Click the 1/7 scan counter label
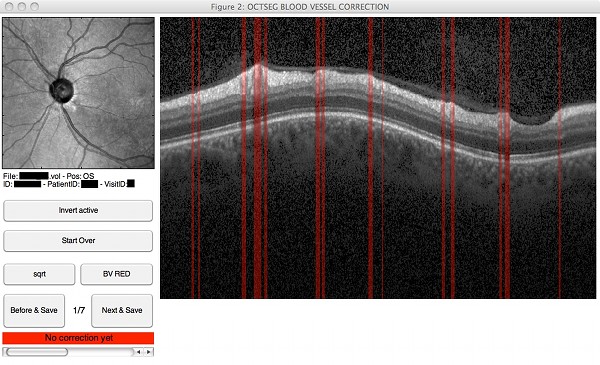Image resolution: width=600 pixels, height=365 pixels. pyautogui.click(x=79, y=310)
